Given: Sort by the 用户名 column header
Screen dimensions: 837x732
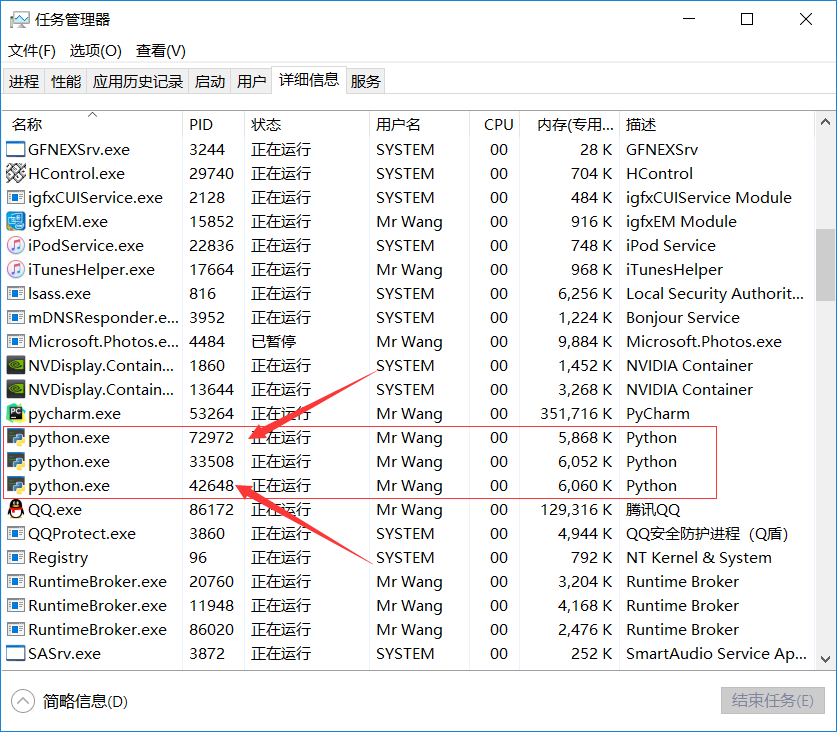Looking at the screenshot, I should [x=419, y=124].
